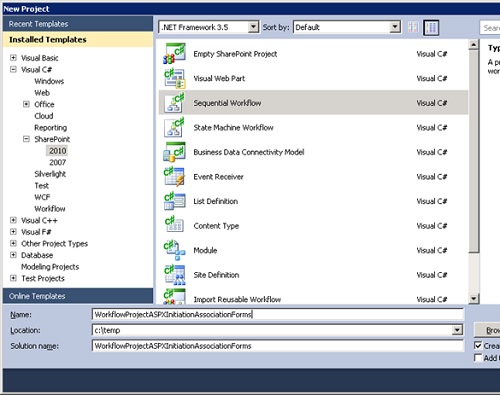
Task: Select SharePoint 2007 templates
Action: pyautogui.click(x=58, y=162)
